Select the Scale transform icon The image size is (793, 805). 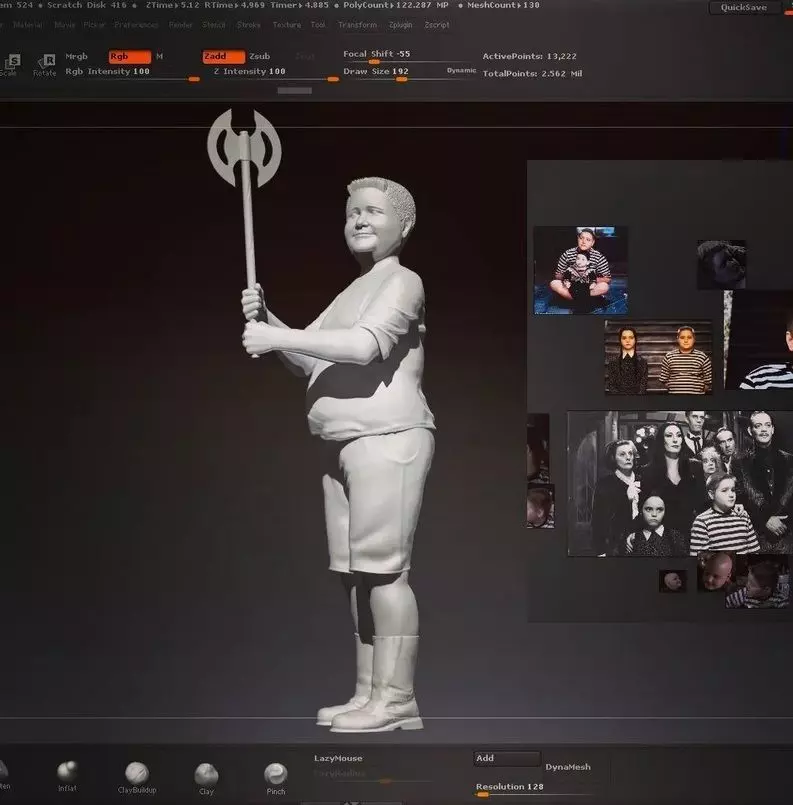[11, 64]
